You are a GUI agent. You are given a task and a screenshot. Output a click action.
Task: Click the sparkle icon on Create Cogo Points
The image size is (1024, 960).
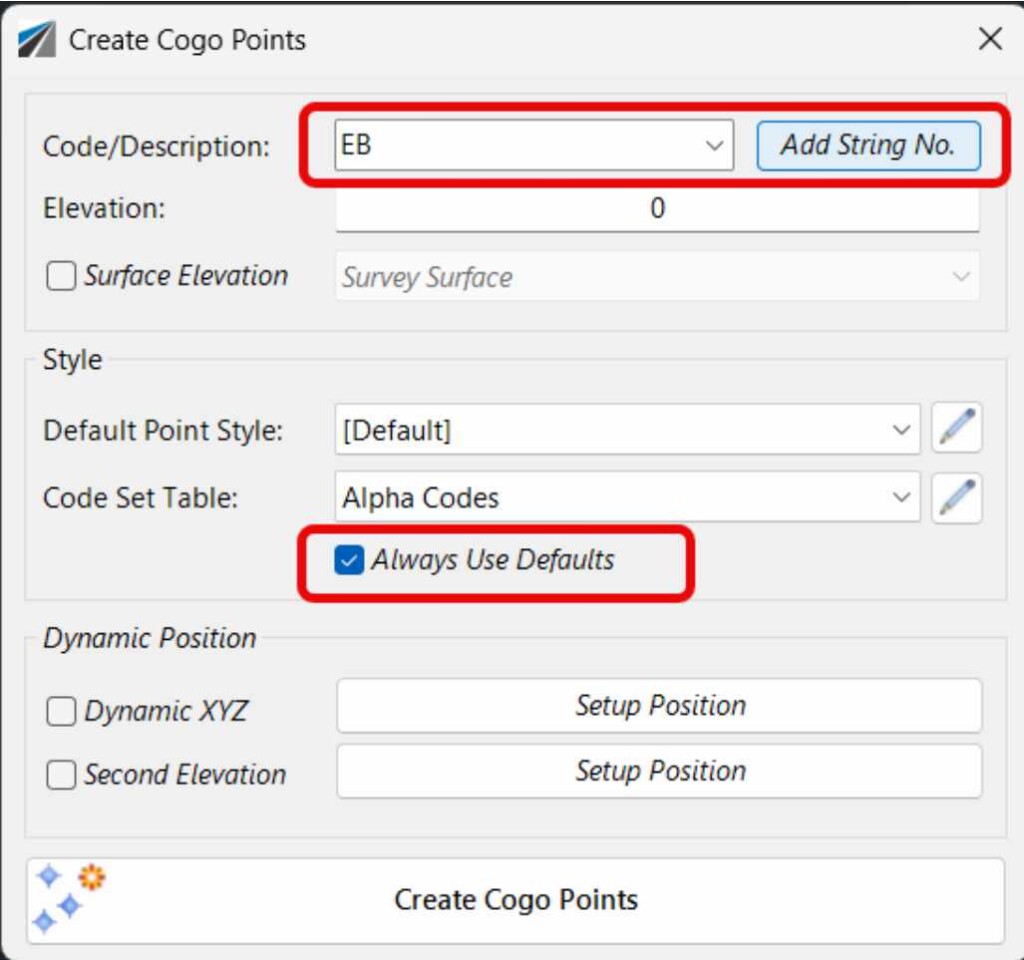point(68,899)
